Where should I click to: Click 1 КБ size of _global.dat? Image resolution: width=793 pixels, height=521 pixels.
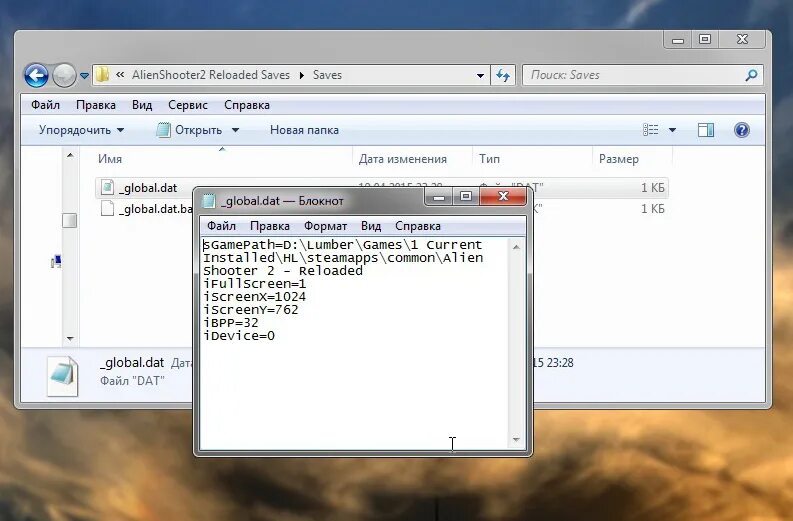(x=652, y=188)
